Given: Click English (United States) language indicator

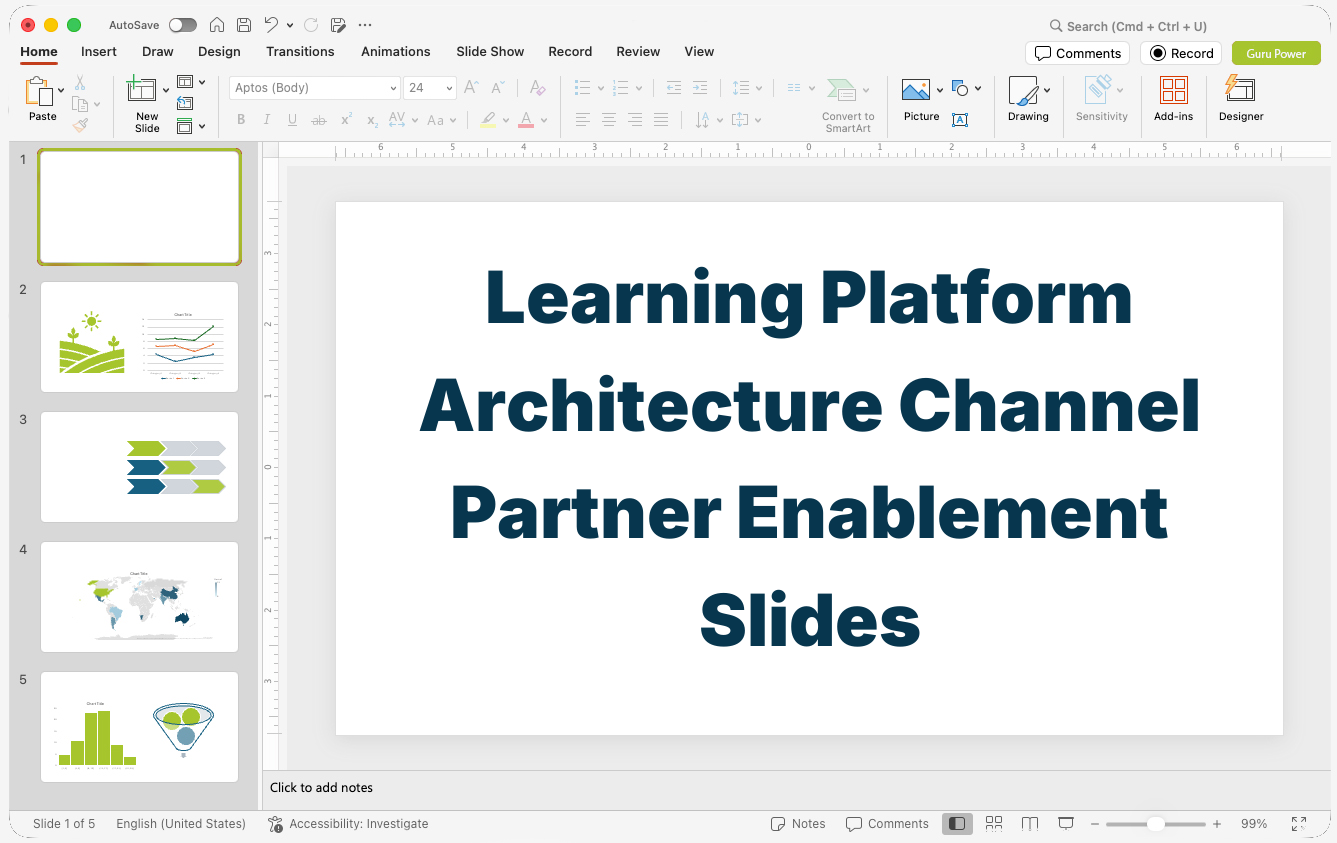Looking at the screenshot, I should click(x=181, y=824).
